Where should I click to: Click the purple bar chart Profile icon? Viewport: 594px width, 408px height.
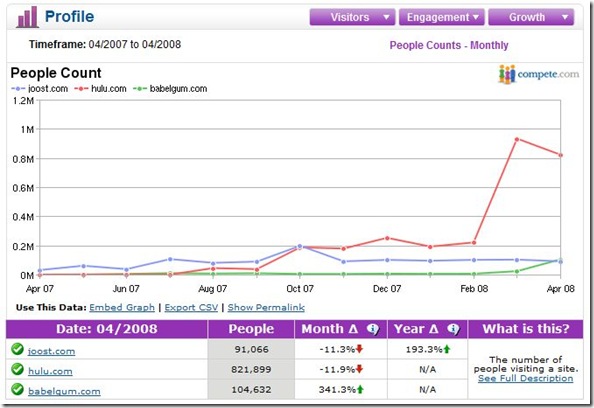[x=27, y=17]
